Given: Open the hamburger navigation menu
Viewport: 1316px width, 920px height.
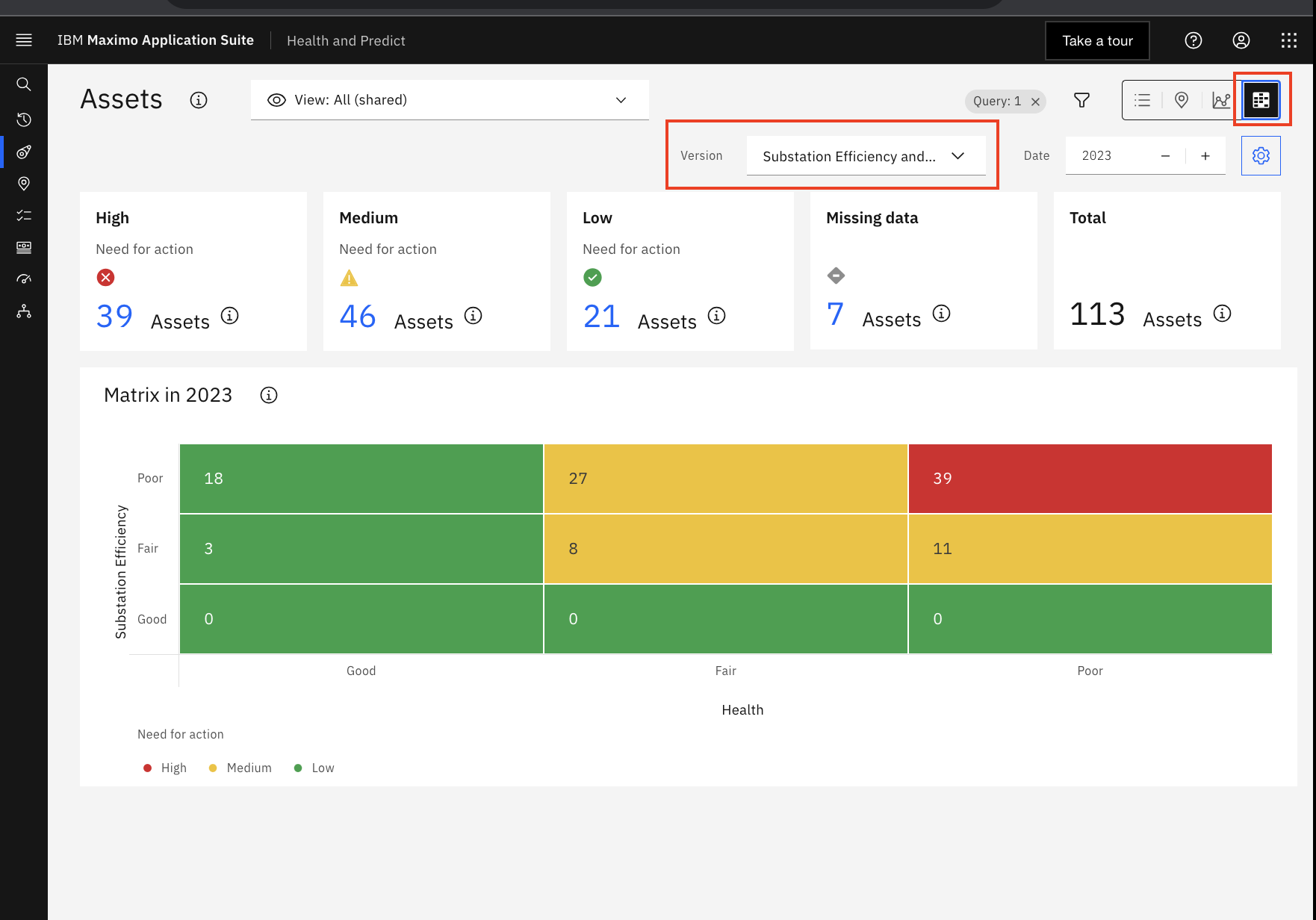Looking at the screenshot, I should point(24,40).
